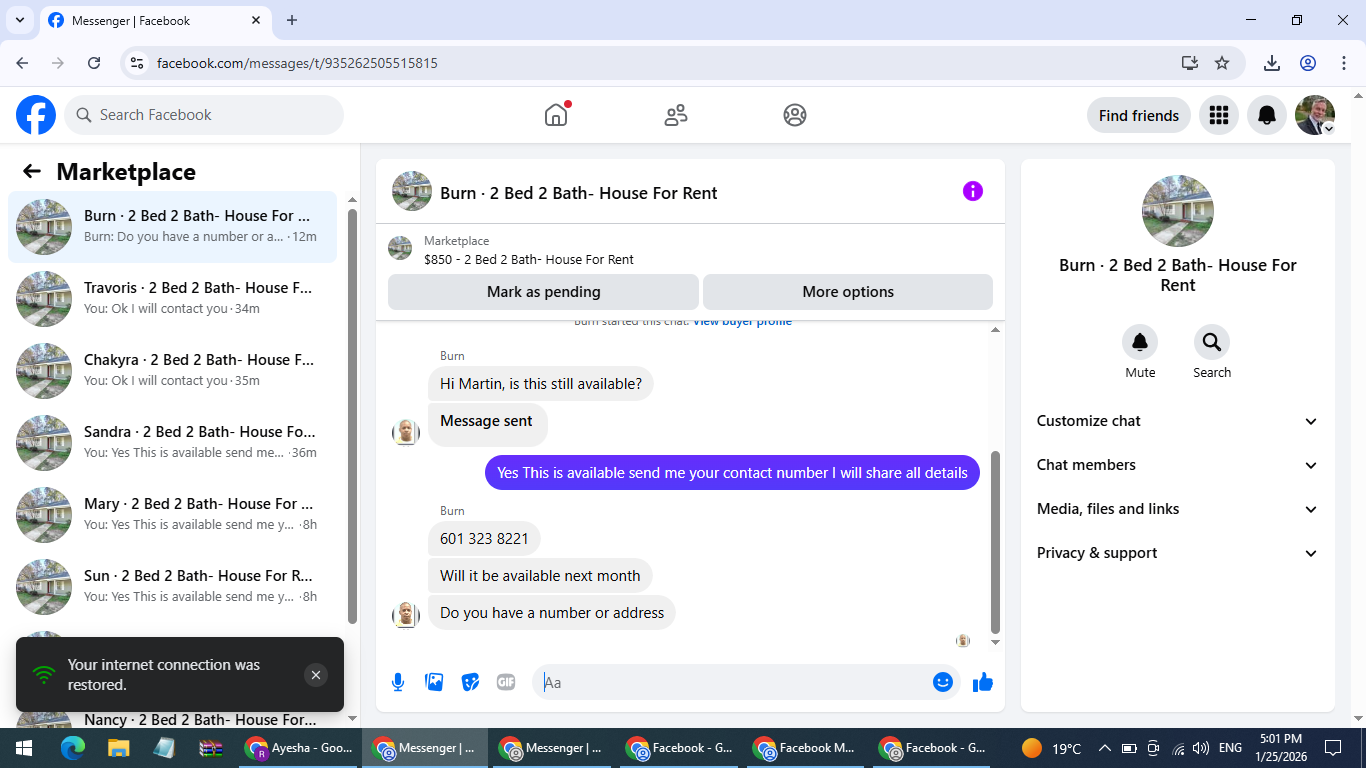This screenshot has width=1366, height=768.
Task: Open the Chrome three-dot menu
Action: coord(1344,63)
